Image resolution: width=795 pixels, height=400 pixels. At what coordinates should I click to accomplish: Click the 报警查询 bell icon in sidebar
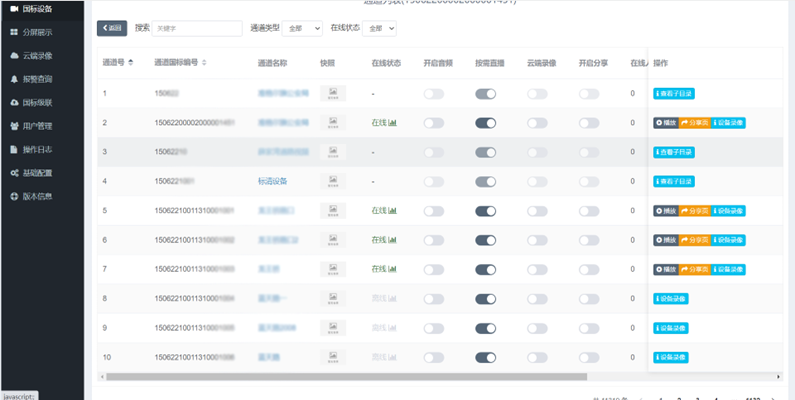[x=12, y=78]
